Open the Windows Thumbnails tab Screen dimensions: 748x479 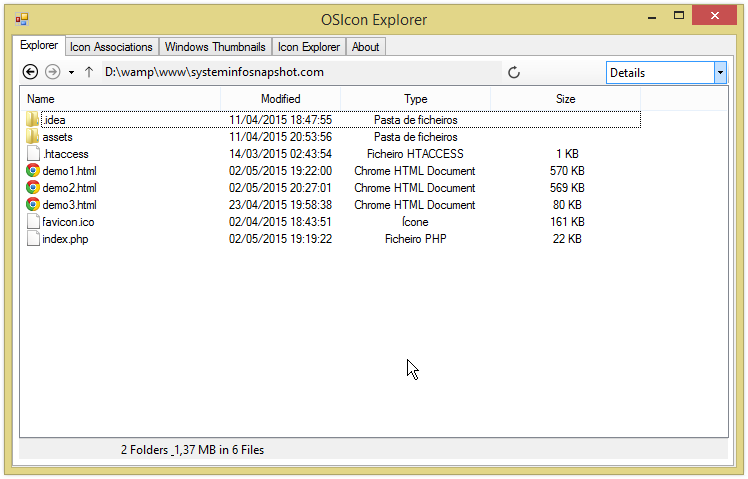pos(215,47)
